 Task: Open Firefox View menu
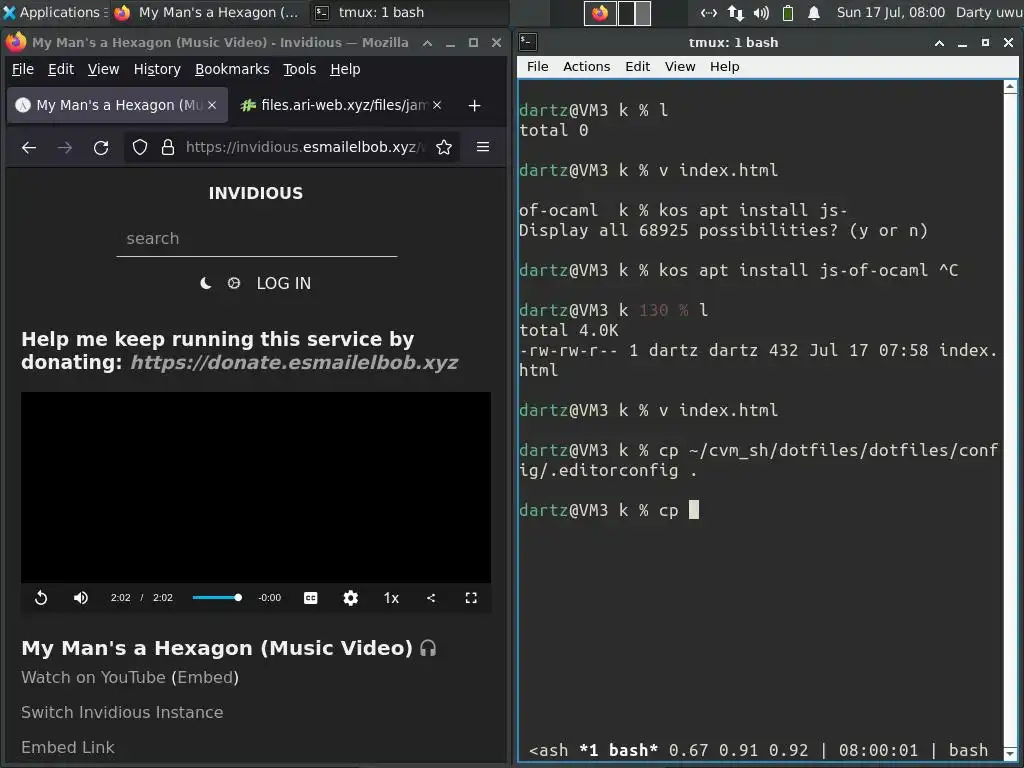[x=103, y=69]
